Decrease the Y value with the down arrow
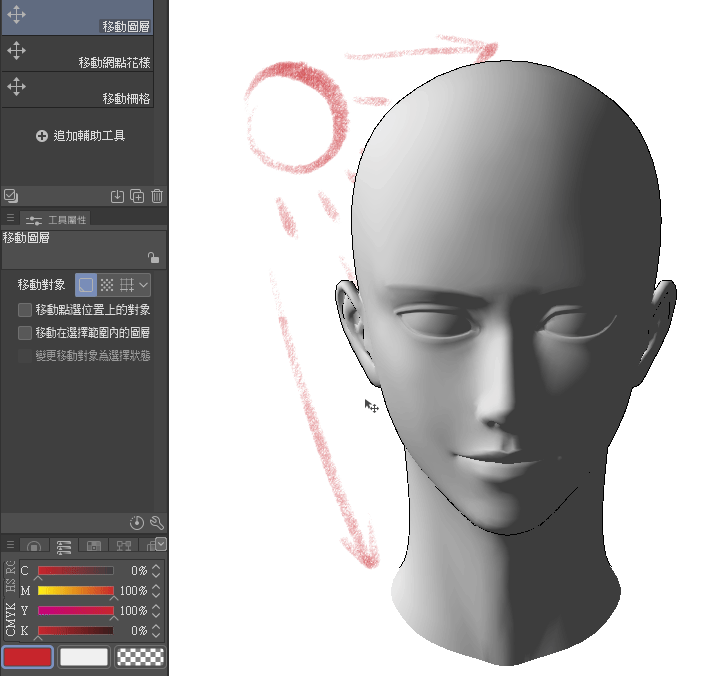Image resolution: width=720 pixels, height=676 pixels. 156,615
